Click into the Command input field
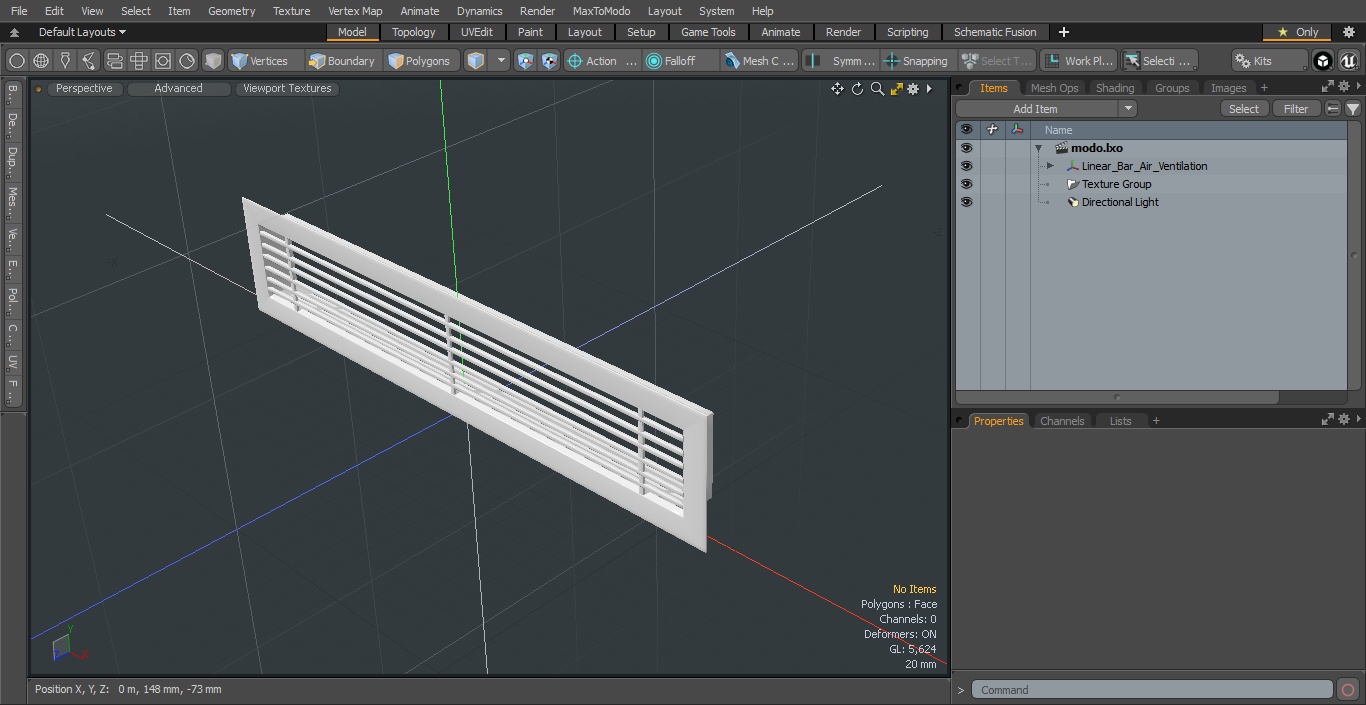Viewport: 1366px width, 705px height. pyautogui.click(x=1152, y=690)
